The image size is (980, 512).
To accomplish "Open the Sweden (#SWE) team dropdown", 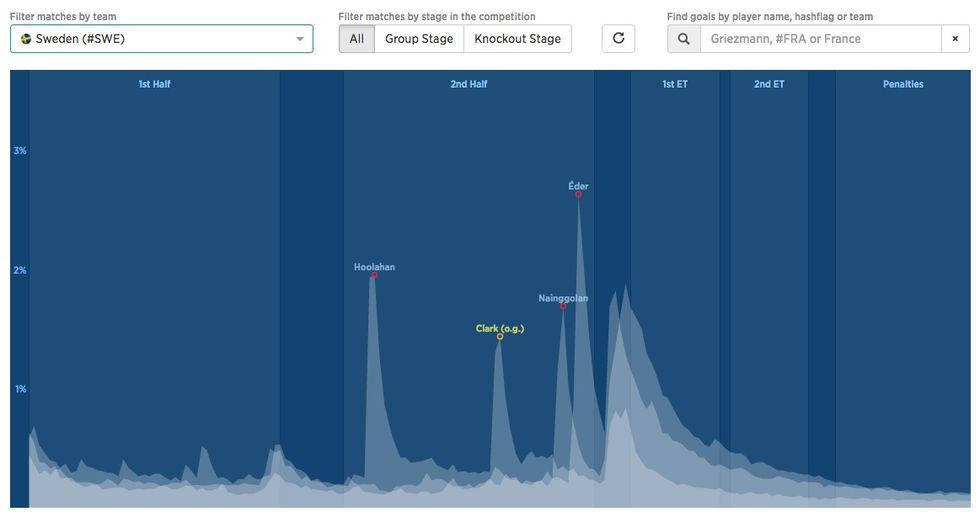I will [x=161, y=39].
